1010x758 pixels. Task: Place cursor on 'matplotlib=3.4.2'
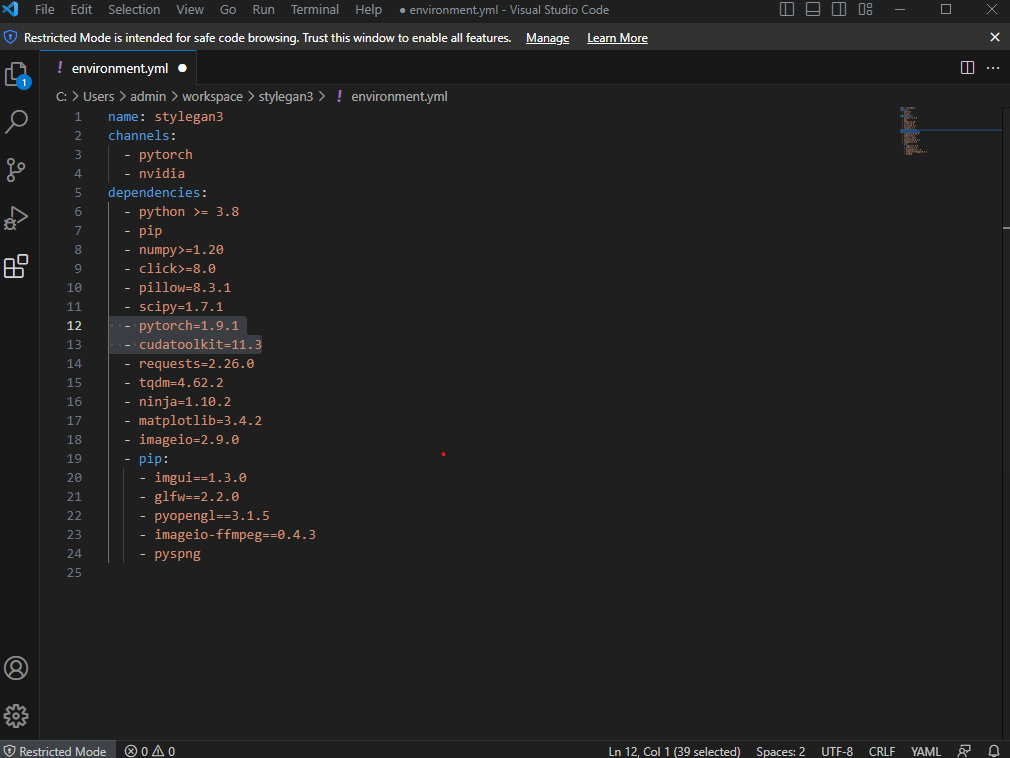click(200, 421)
